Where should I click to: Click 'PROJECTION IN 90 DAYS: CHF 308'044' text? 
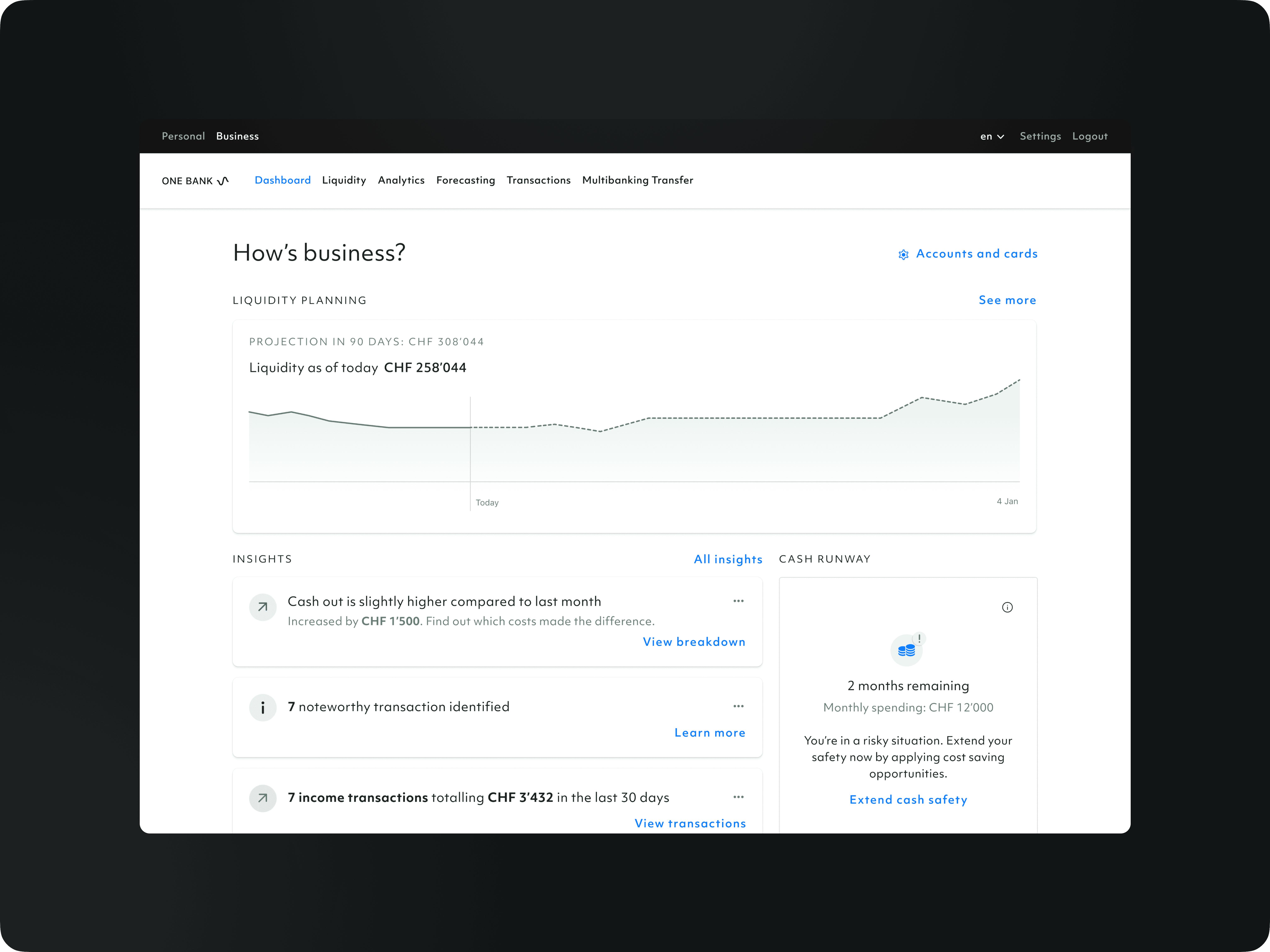pos(366,342)
